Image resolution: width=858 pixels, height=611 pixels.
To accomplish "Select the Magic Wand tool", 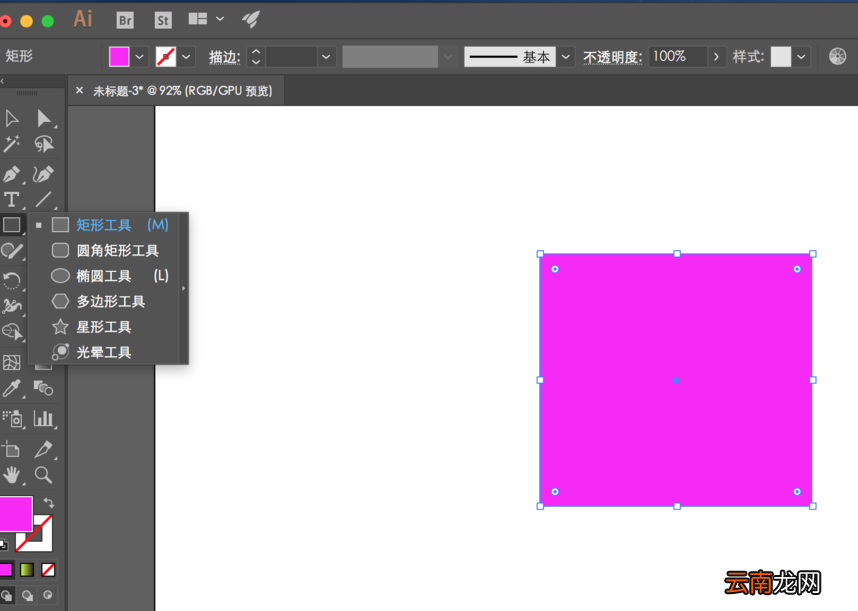I will 11,144.
